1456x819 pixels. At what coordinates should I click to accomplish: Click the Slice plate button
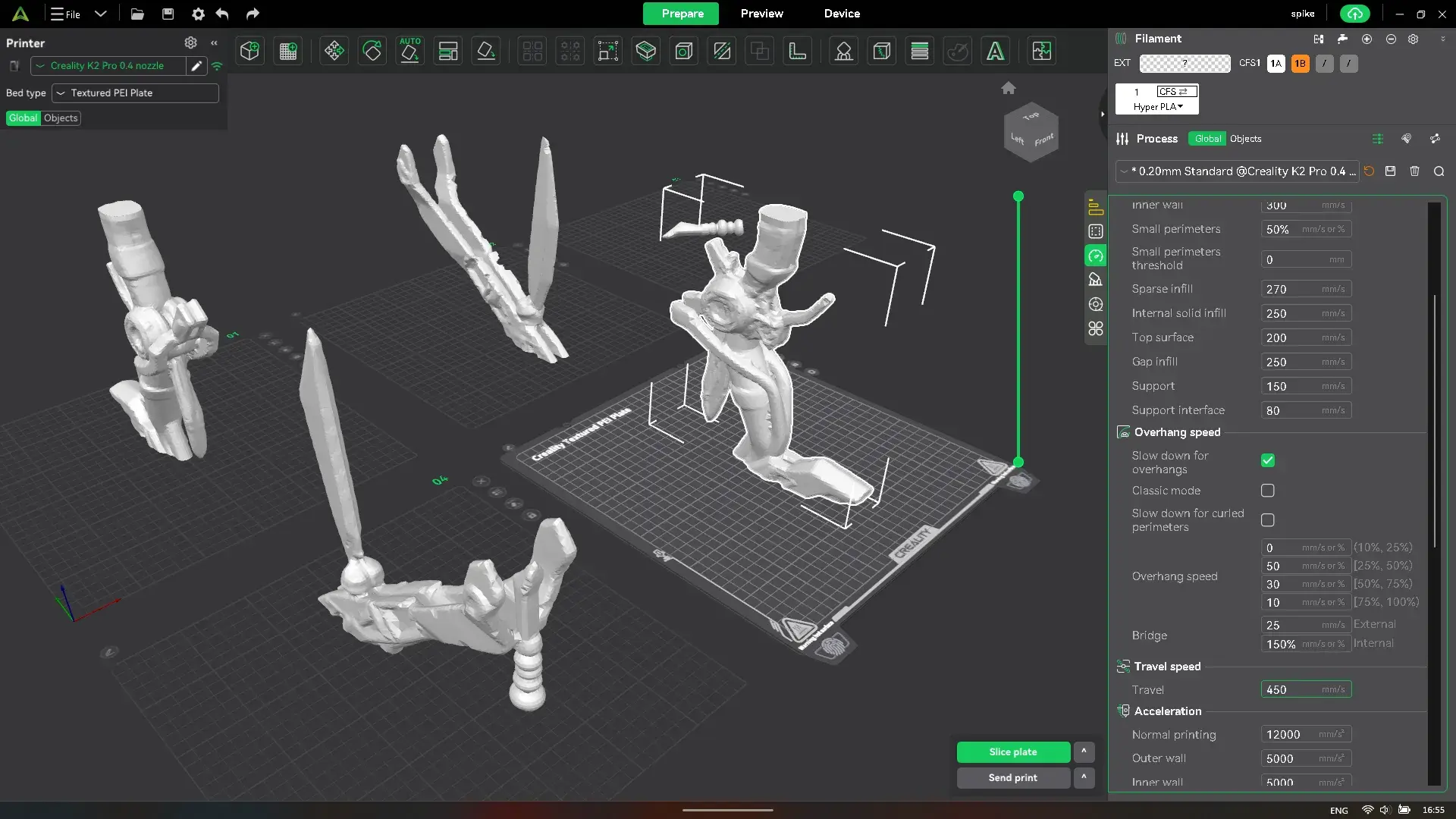point(1013,752)
